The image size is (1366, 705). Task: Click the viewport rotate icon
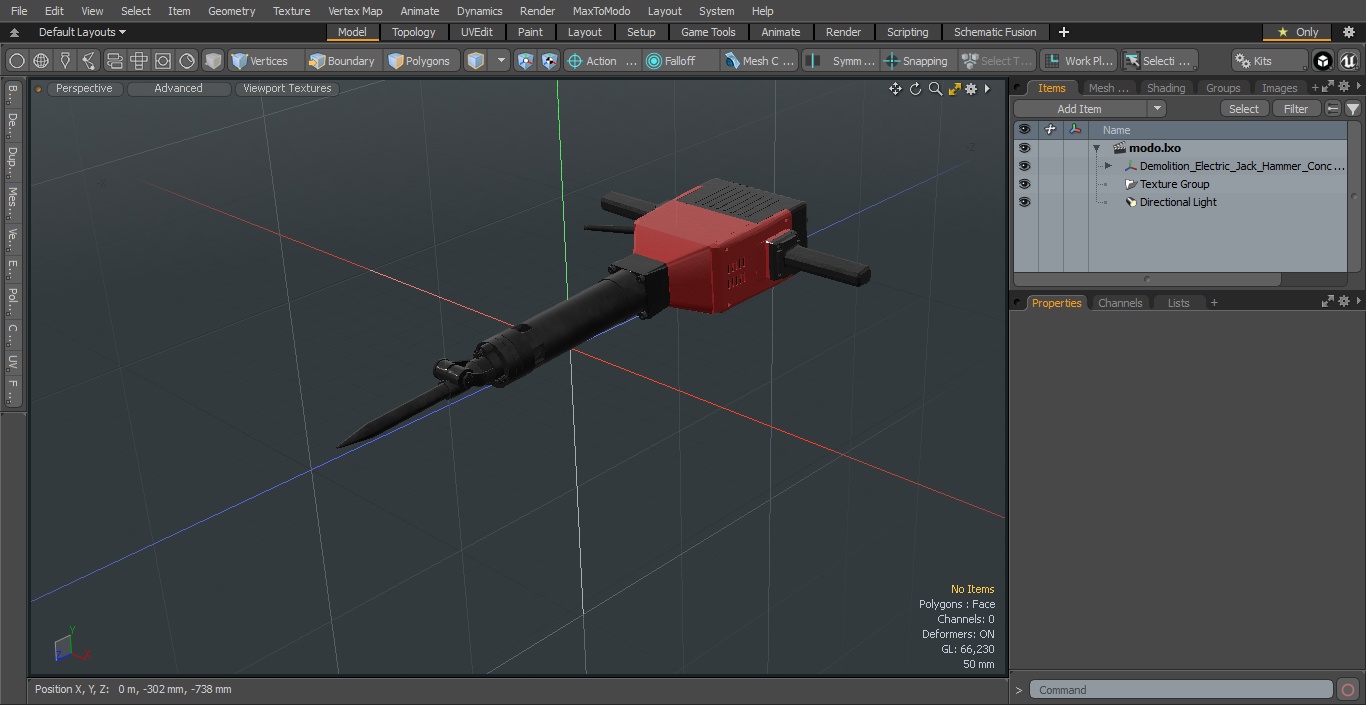click(915, 89)
